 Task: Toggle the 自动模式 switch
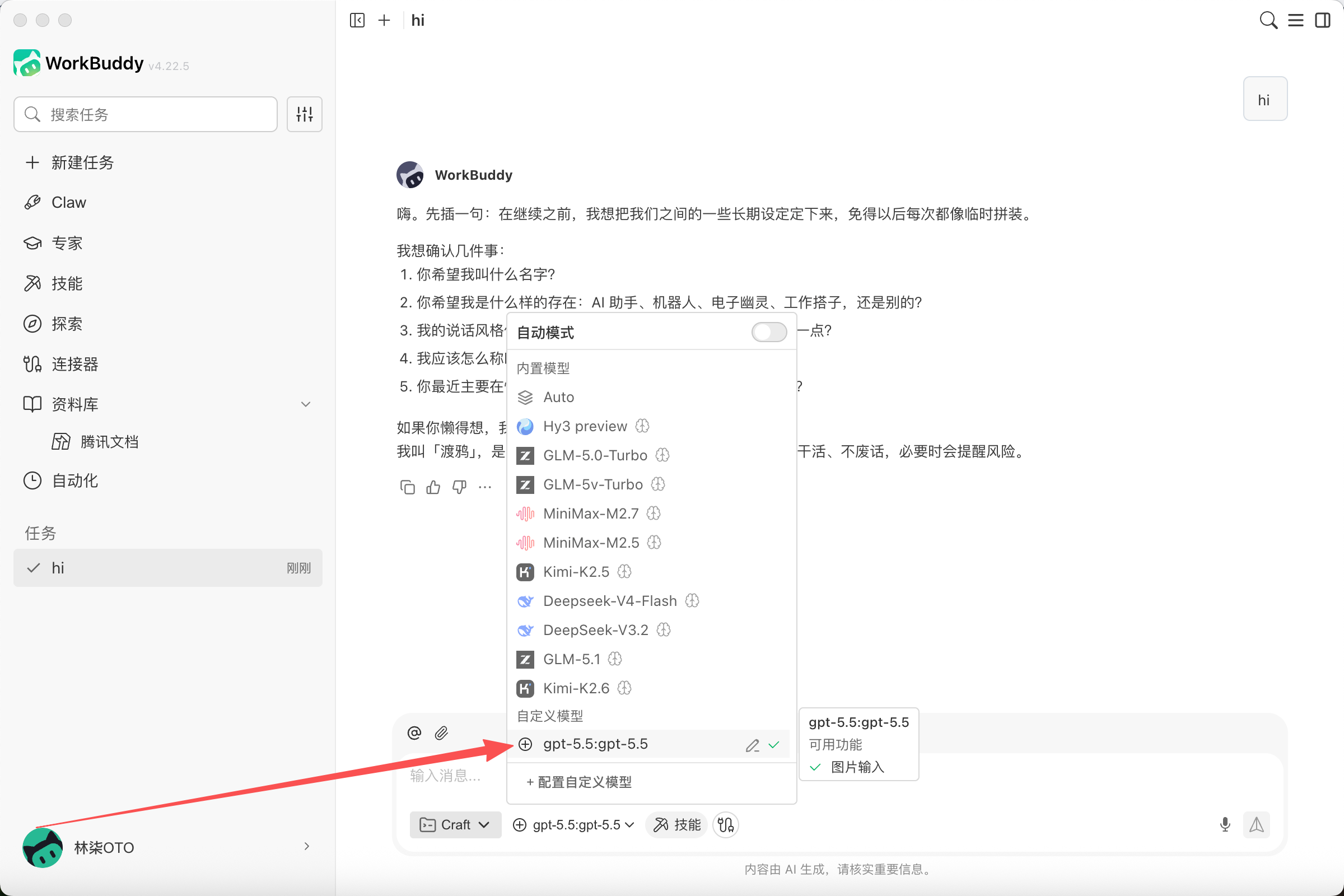click(769, 333)
